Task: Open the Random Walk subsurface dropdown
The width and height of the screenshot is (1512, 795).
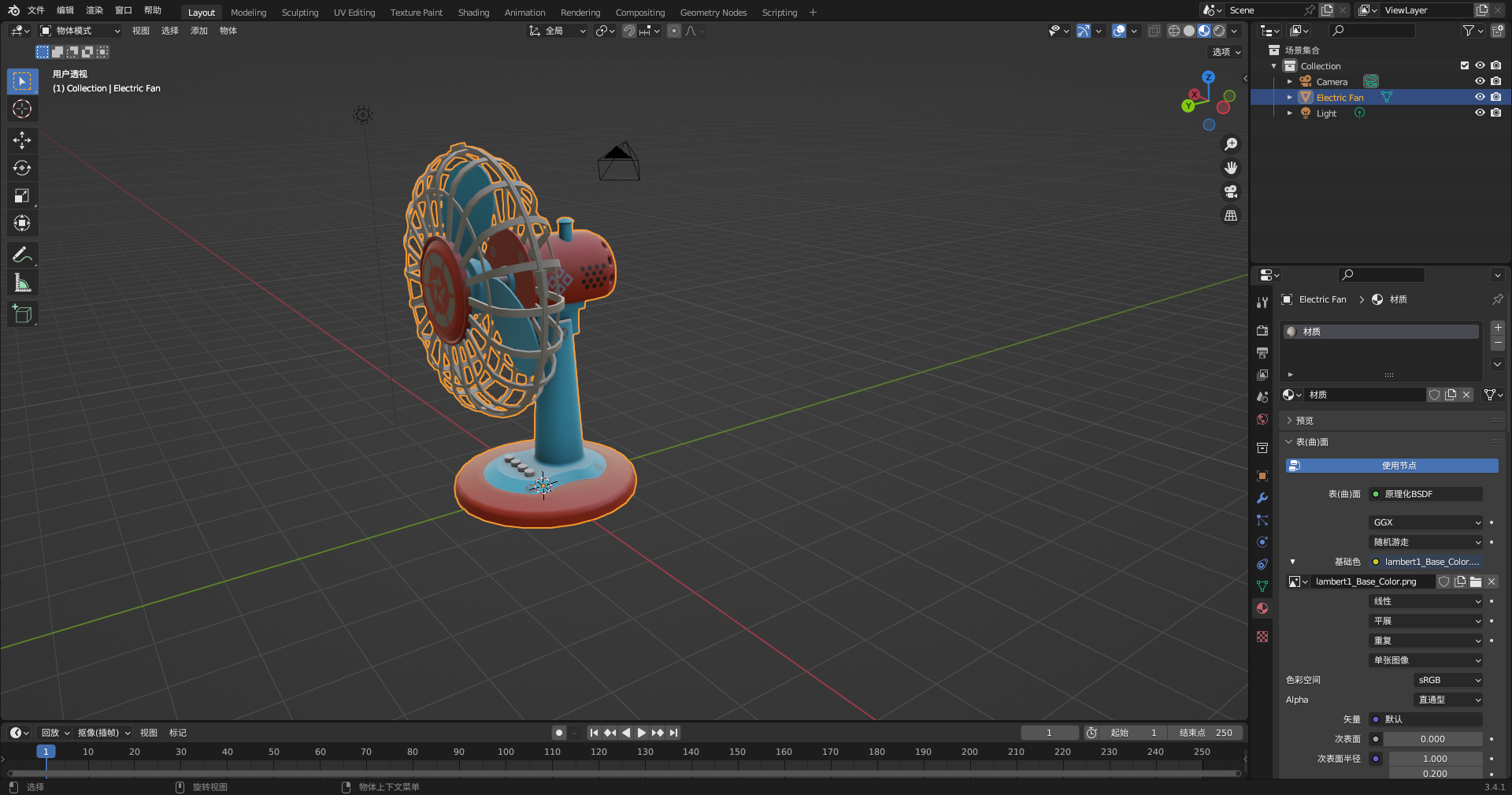Action: 1426,542
